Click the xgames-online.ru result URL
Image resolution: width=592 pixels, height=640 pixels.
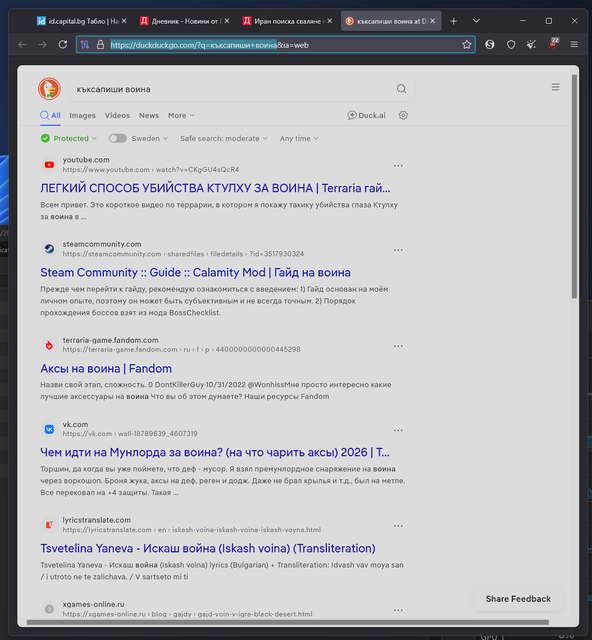(187, 614)
